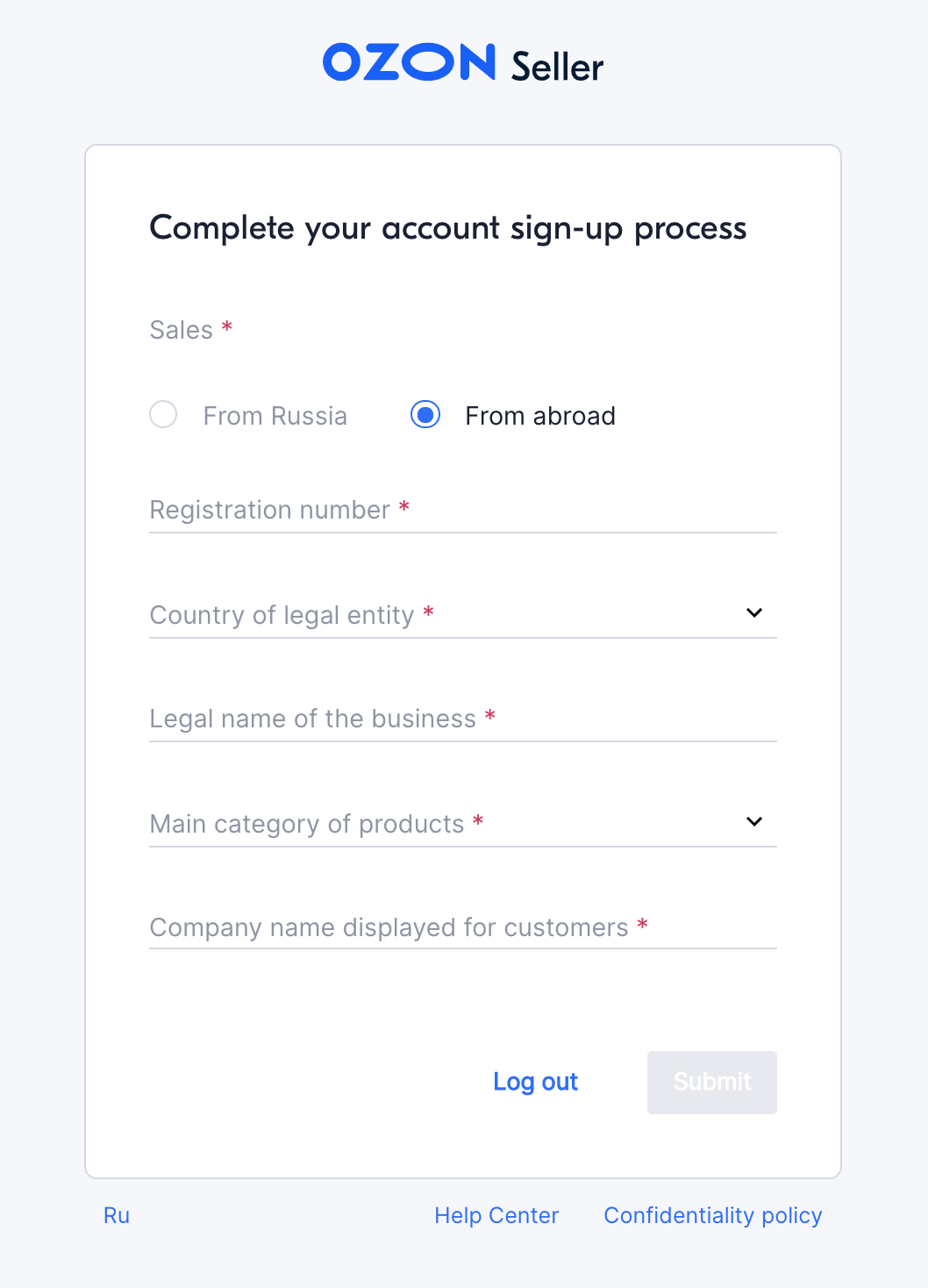
Task: Click the From abroad option label
Action: click(x=539, y=416)
